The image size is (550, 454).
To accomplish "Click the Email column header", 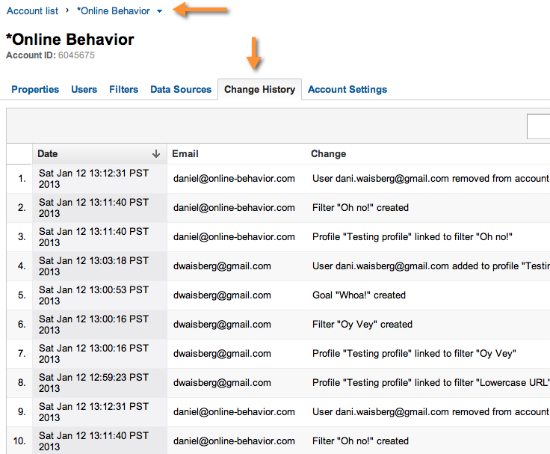I will 185,154.
